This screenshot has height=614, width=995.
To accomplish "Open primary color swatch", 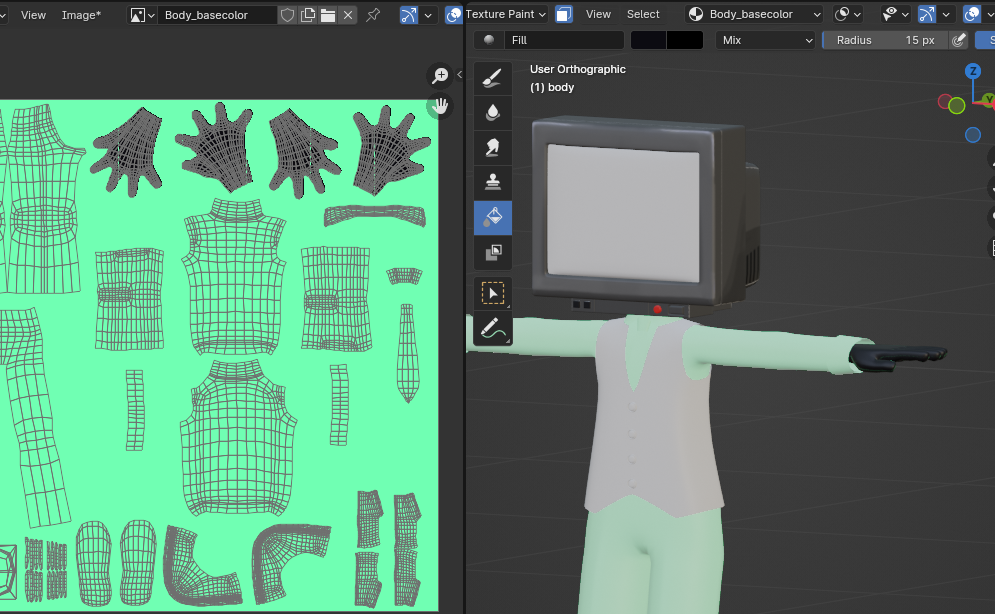I will coord(649,40).
